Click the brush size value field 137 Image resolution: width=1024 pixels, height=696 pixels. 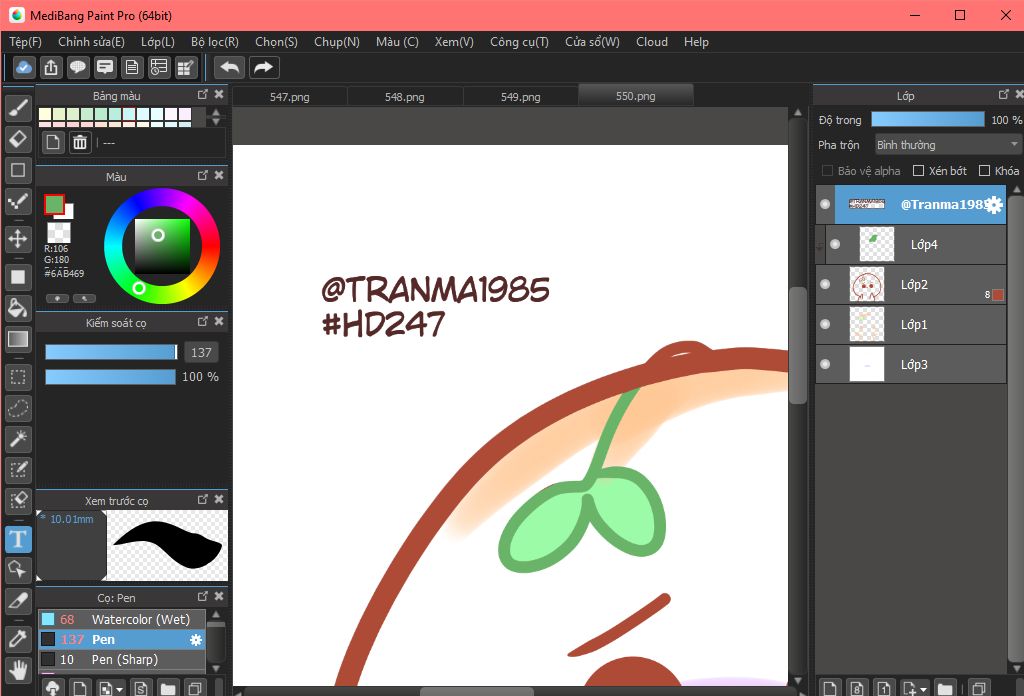[x=201, y=353]
